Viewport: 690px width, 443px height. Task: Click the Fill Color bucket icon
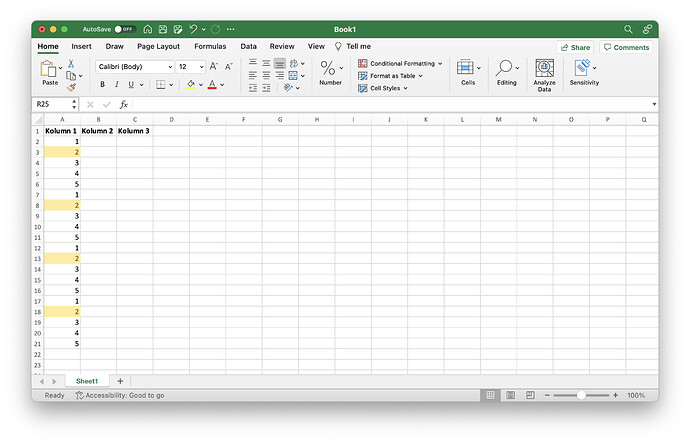pos(191,84)
